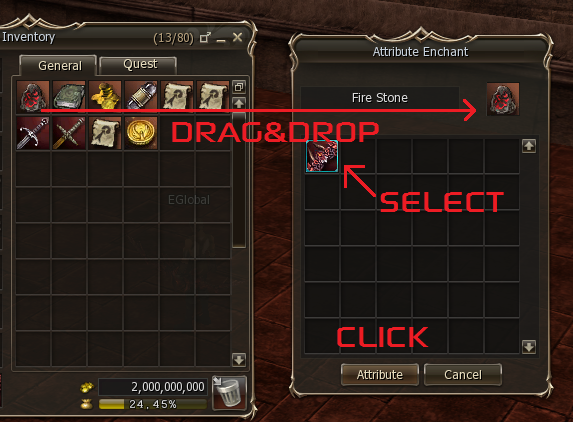Switch to the Quest tab
Image resolution: width=573 pixels, height=422 pixels.
click(138, 65)
